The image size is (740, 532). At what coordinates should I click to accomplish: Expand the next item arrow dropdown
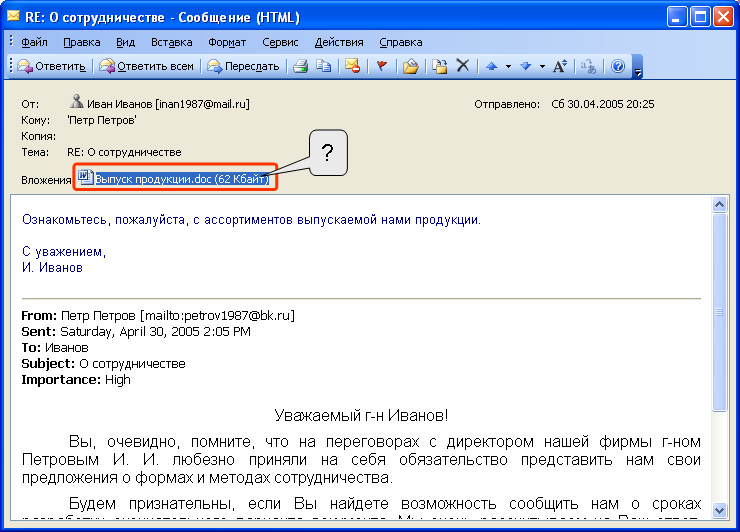click(x=542, y=67)
